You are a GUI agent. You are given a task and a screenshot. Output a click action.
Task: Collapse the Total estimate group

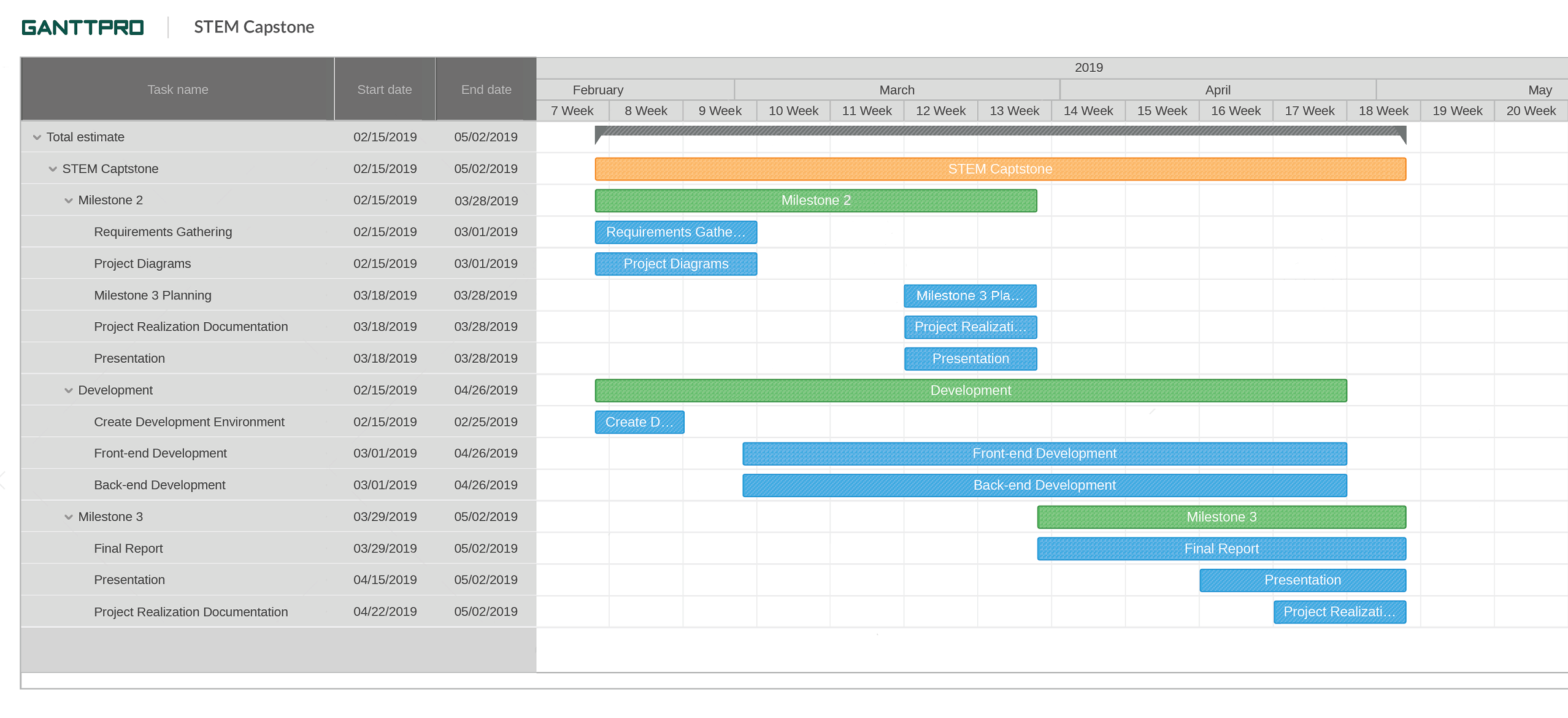(37, 137)
